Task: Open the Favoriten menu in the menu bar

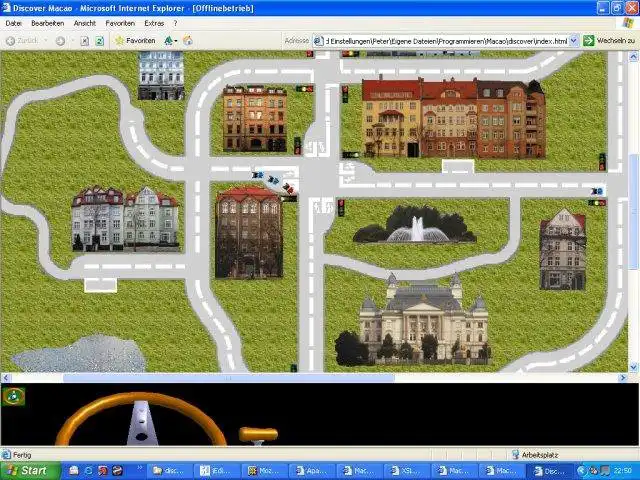Action: coord(120,24)
